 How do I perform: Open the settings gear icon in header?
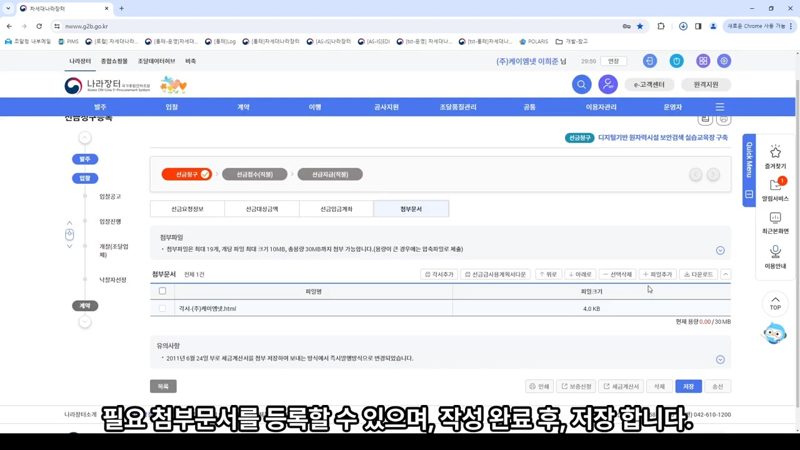[x=724, y=61]
